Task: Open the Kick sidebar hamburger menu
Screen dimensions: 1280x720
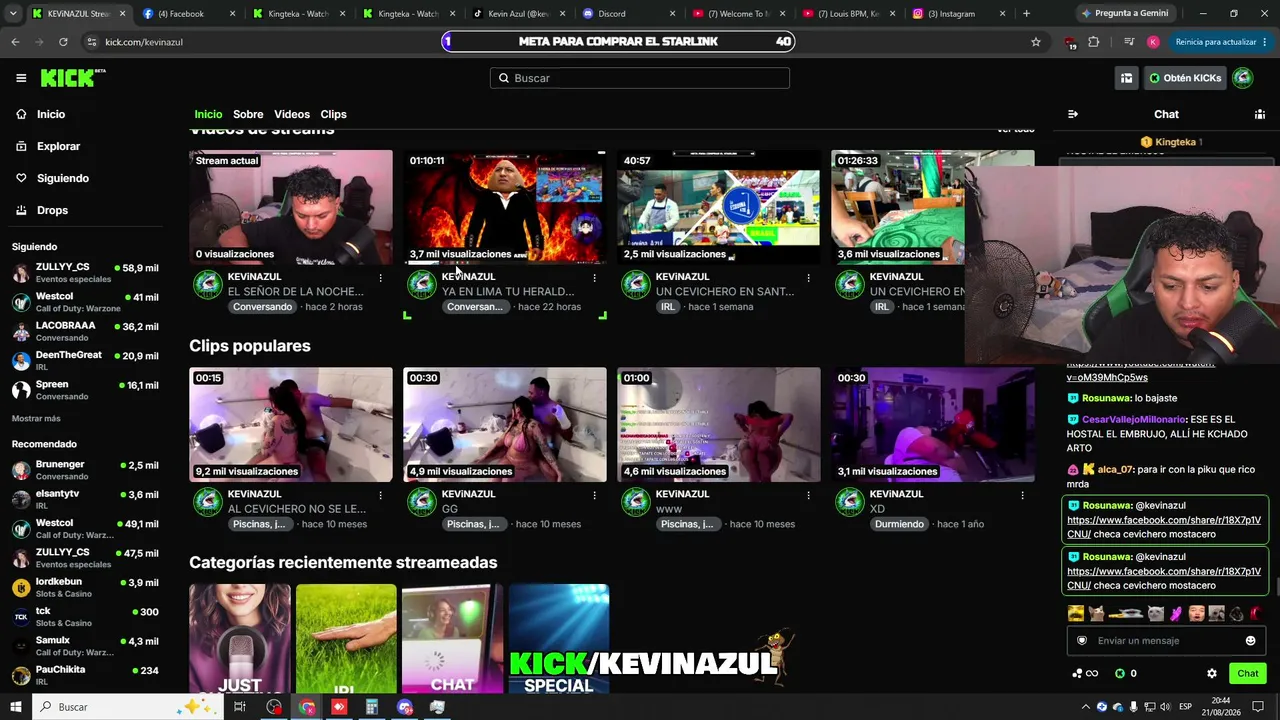Action: (x=21, y=78)
